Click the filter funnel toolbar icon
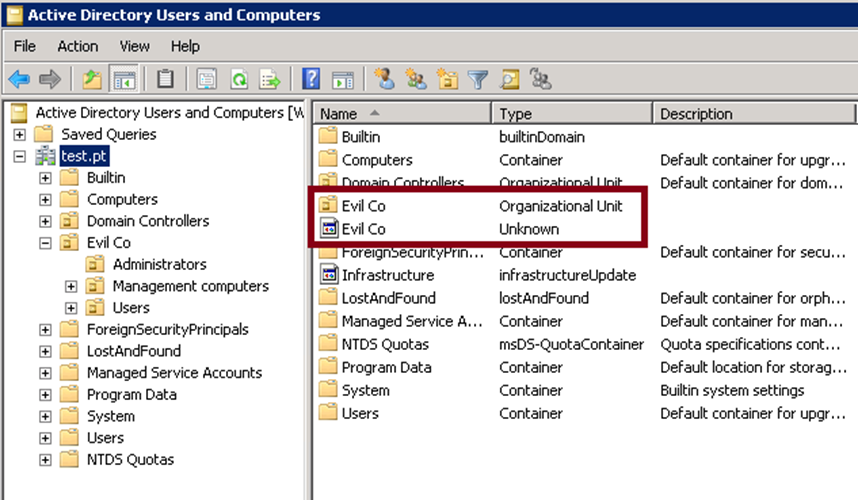Image resolution: width=858 pixels, height=500 pixels. click(478, 79)
